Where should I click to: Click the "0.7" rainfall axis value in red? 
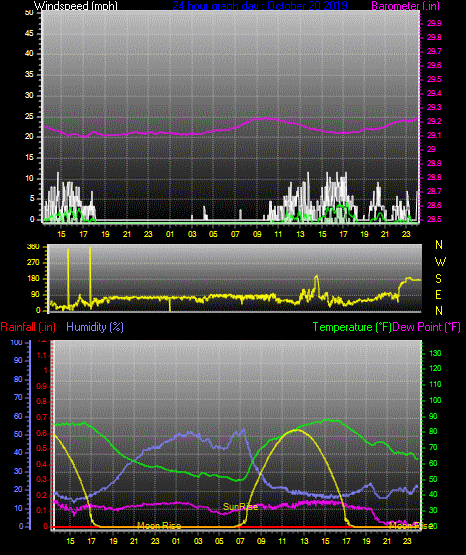coord(42,417)
